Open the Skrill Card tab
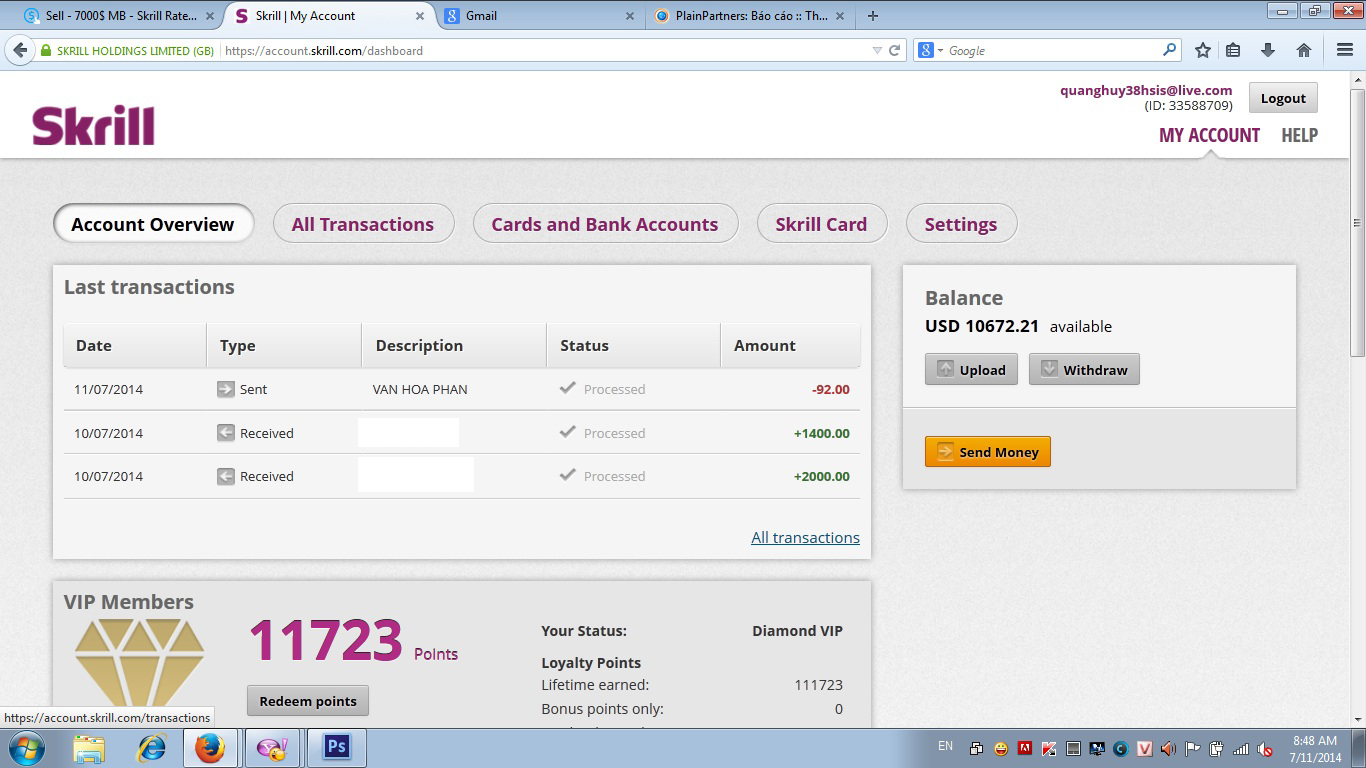Image resolution: width=1366 pixels, height=768 pixels. click(x=821, y=224)
